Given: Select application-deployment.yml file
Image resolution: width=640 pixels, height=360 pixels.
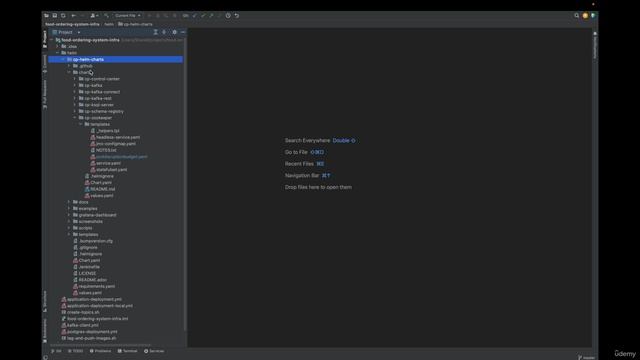Looking at the screenshot, I should tap(94, 299).
